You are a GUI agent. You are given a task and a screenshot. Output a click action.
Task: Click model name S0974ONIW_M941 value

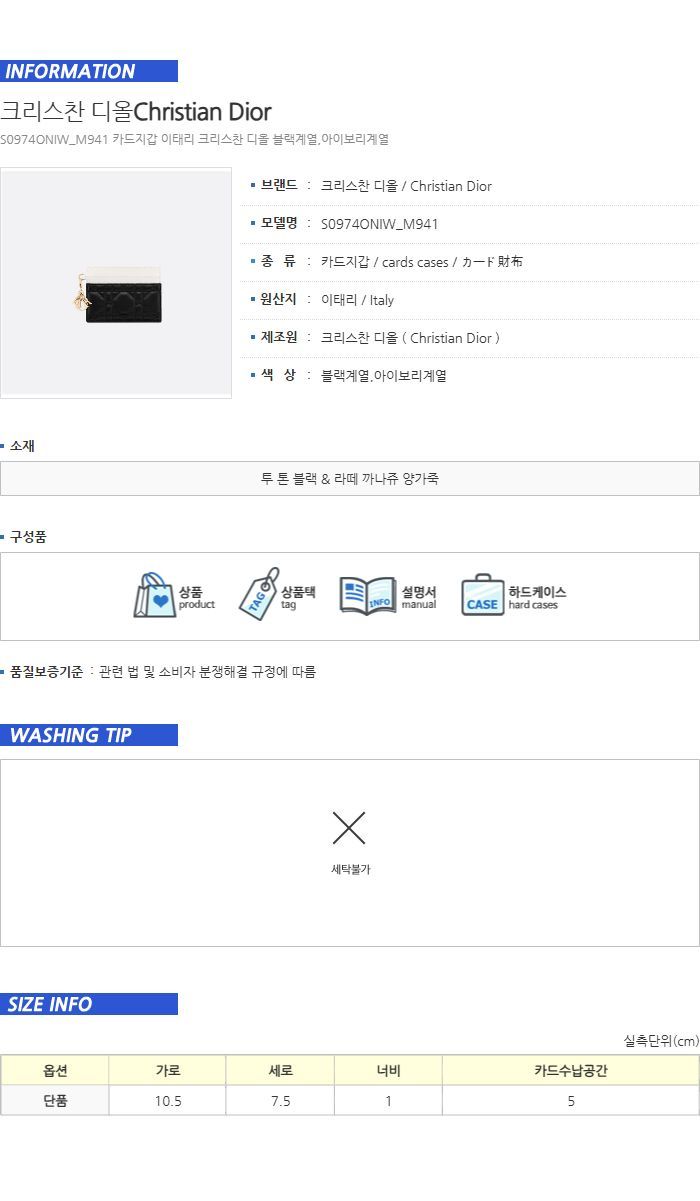coord(379,224)
